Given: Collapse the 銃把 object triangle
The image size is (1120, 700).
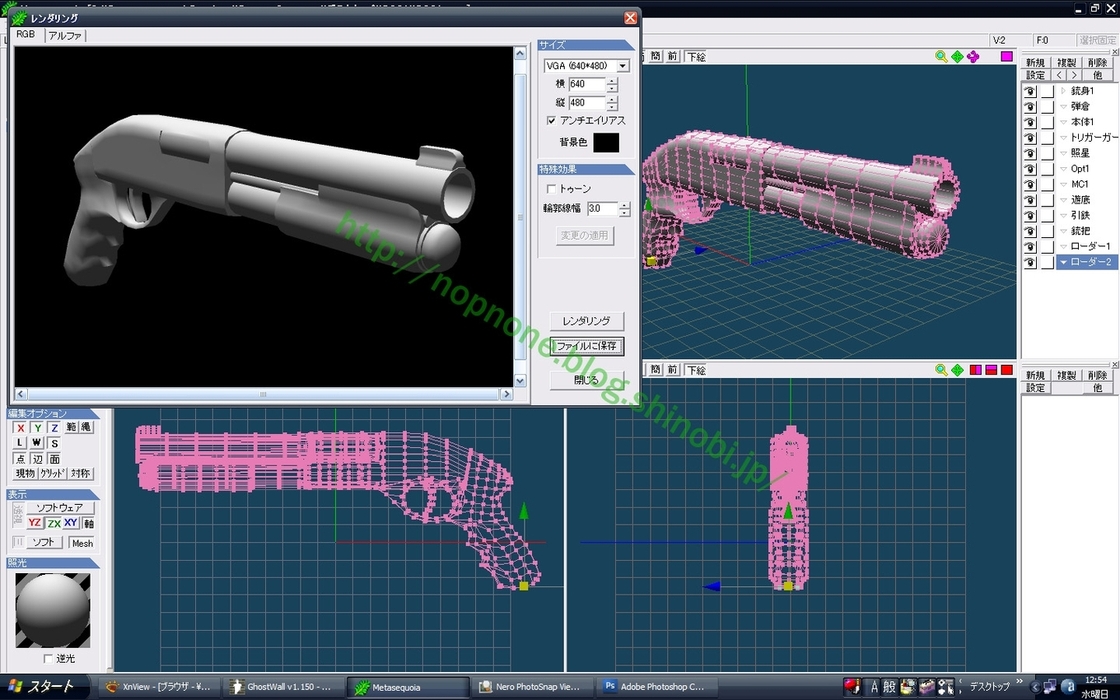Looking at the screenshot, I should tap(1063, 231).
